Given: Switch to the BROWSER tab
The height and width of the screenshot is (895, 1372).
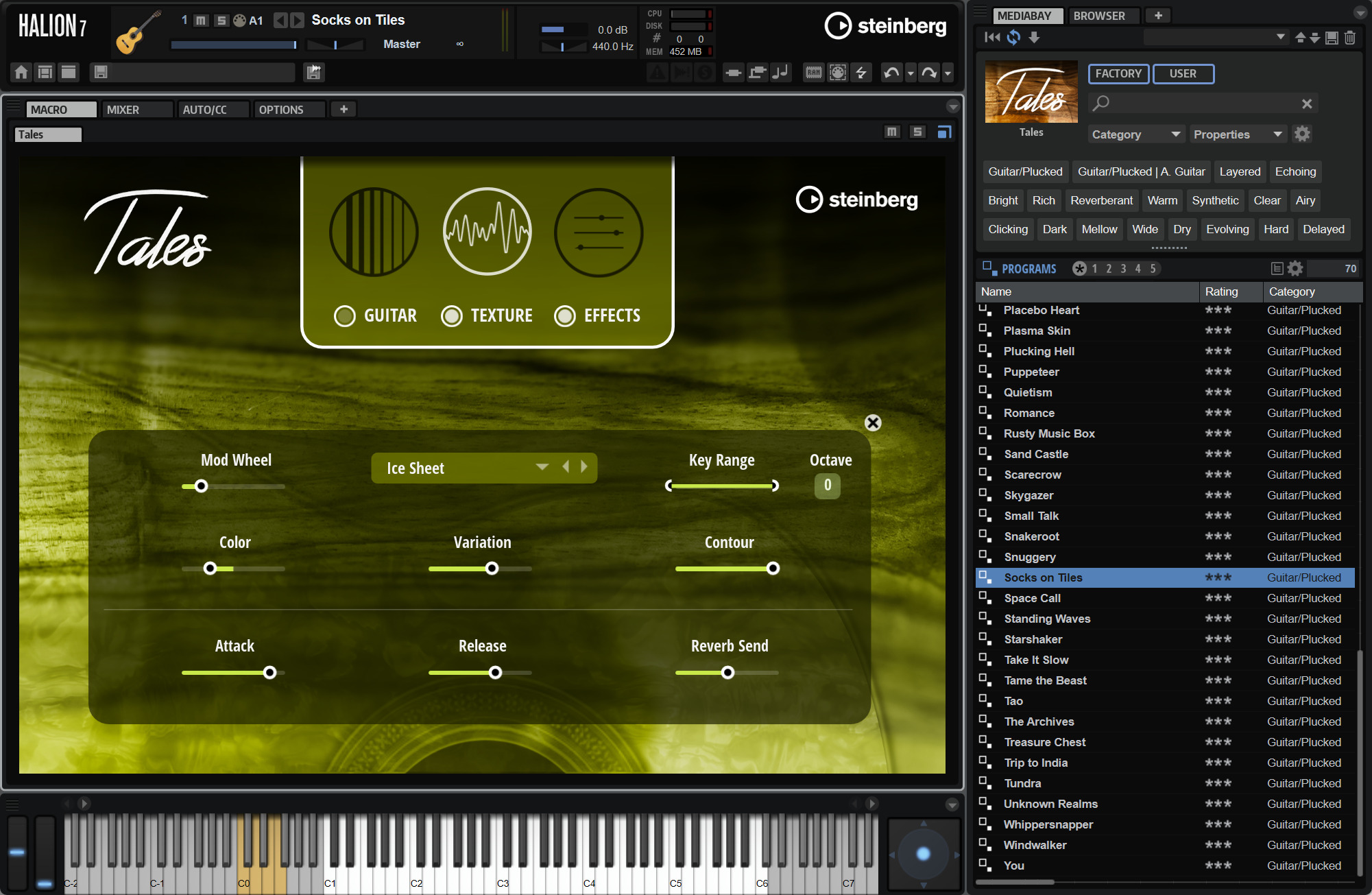Looking at the screenshot, I should coord(1104,16).
